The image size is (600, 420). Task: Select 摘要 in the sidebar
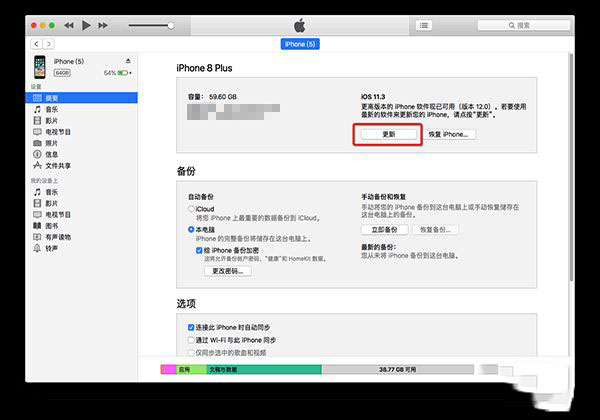[82, 98]
